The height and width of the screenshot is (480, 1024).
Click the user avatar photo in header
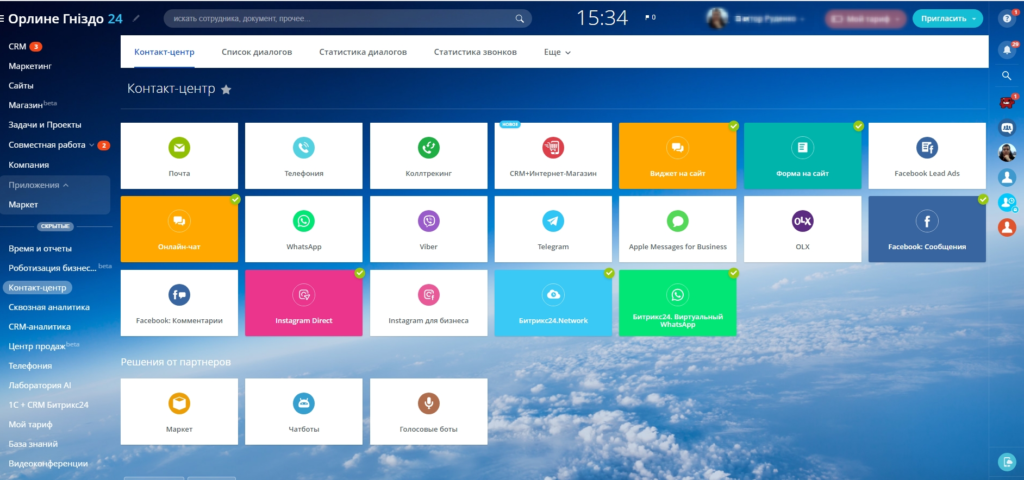[717, 18]
